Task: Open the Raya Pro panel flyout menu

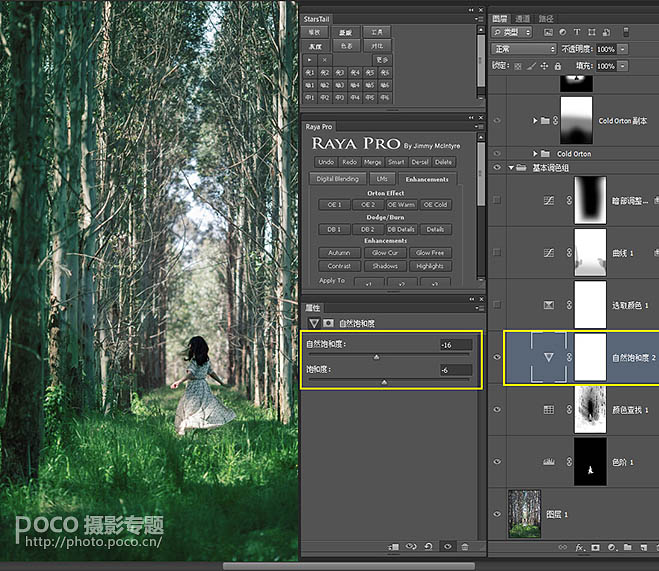Action: tap(478, 126)
